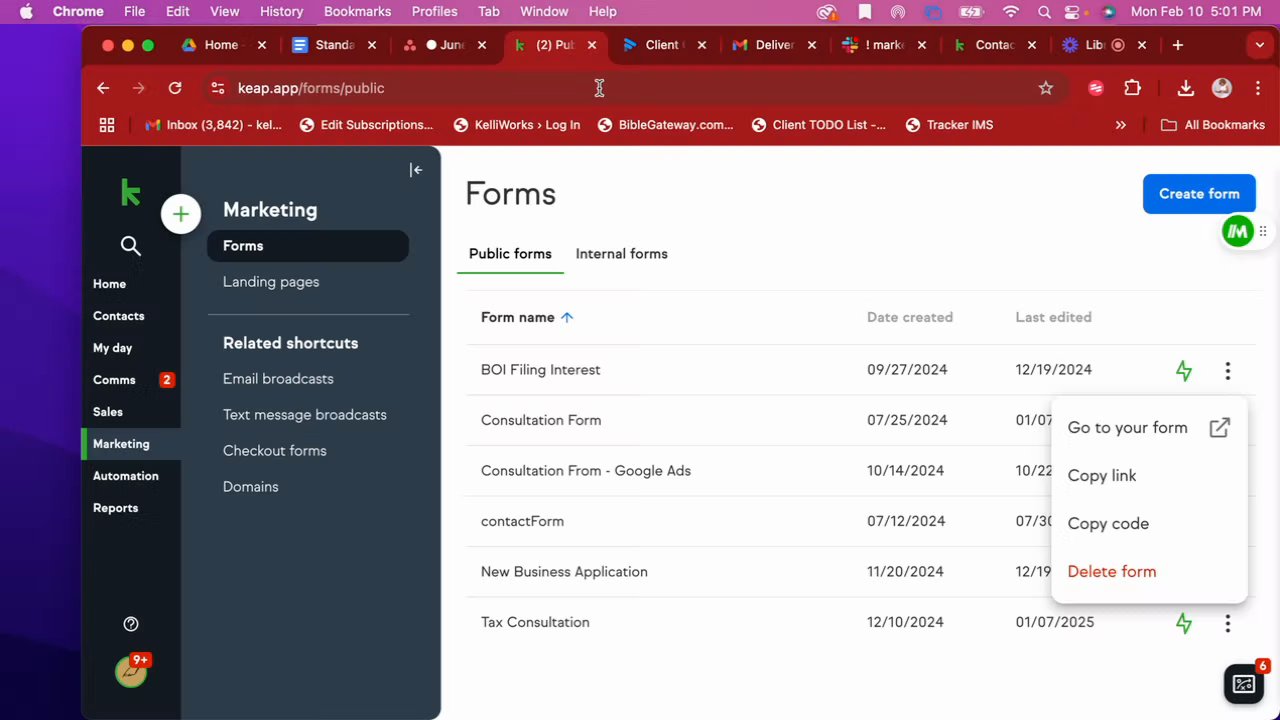Go to Home in the sidebar
This screenshot has height=720, width=1280.
(x=110, y=284)
